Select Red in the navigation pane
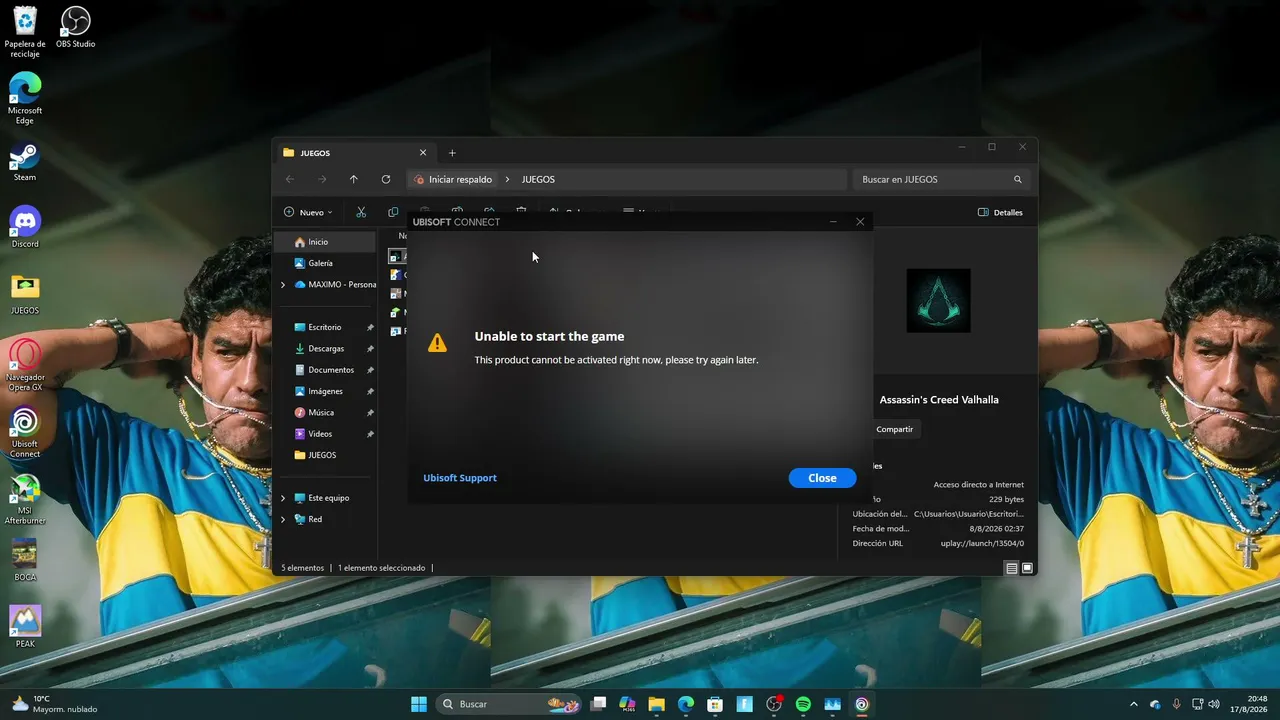Viewport: 1280px width, 720px height. (315, 519)
